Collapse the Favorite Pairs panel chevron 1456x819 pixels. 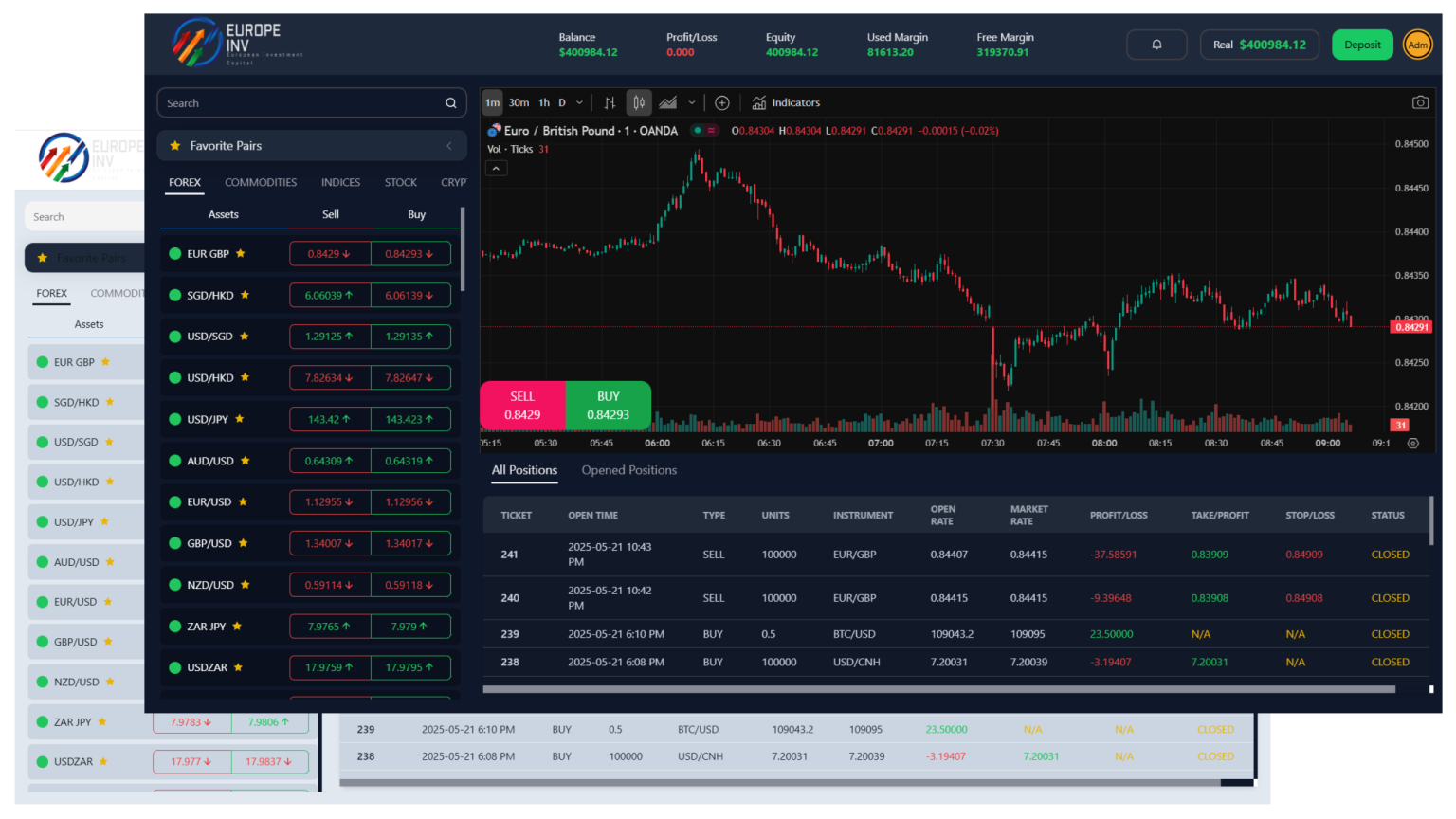[x=449, y=146]
